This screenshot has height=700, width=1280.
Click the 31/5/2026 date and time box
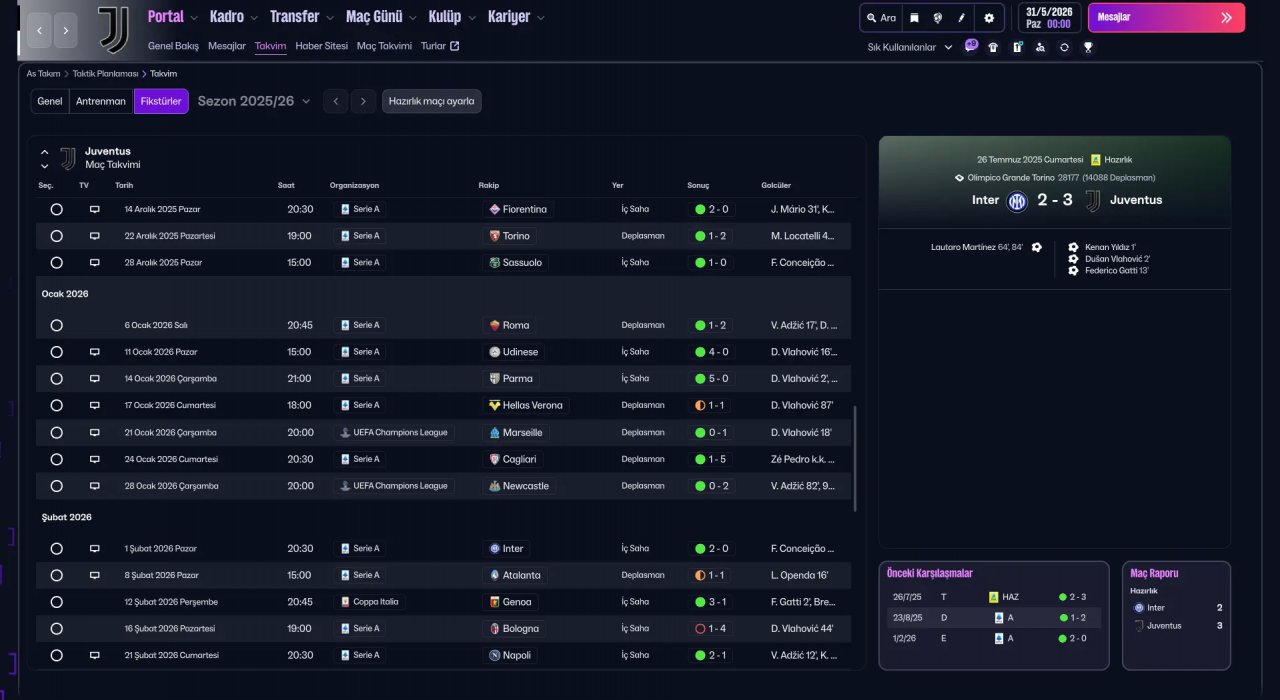1049,18
